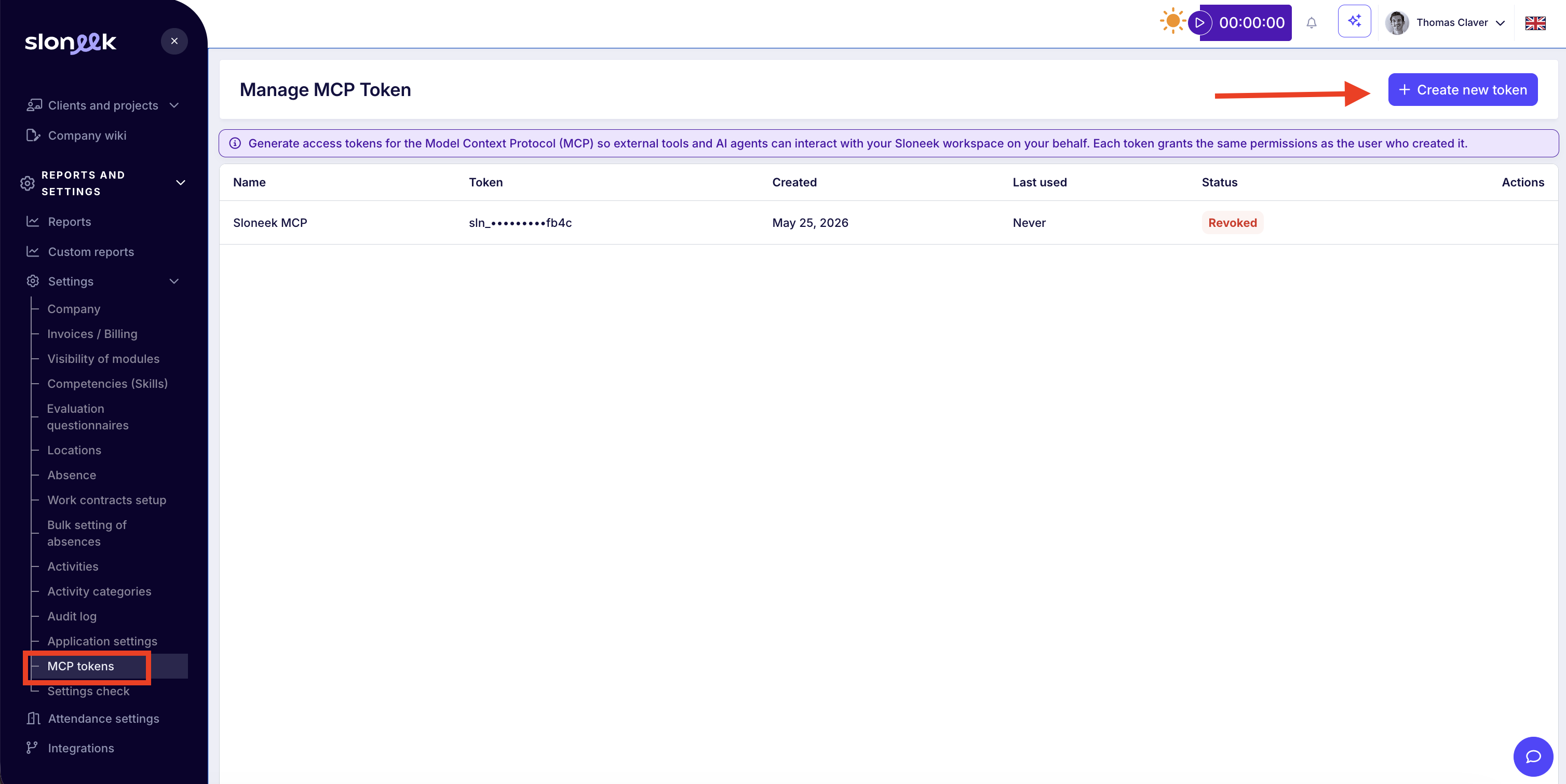The width and height of the screenshot is (1566, 784).
Task: Click the Name column header
Action: [249, 182]
